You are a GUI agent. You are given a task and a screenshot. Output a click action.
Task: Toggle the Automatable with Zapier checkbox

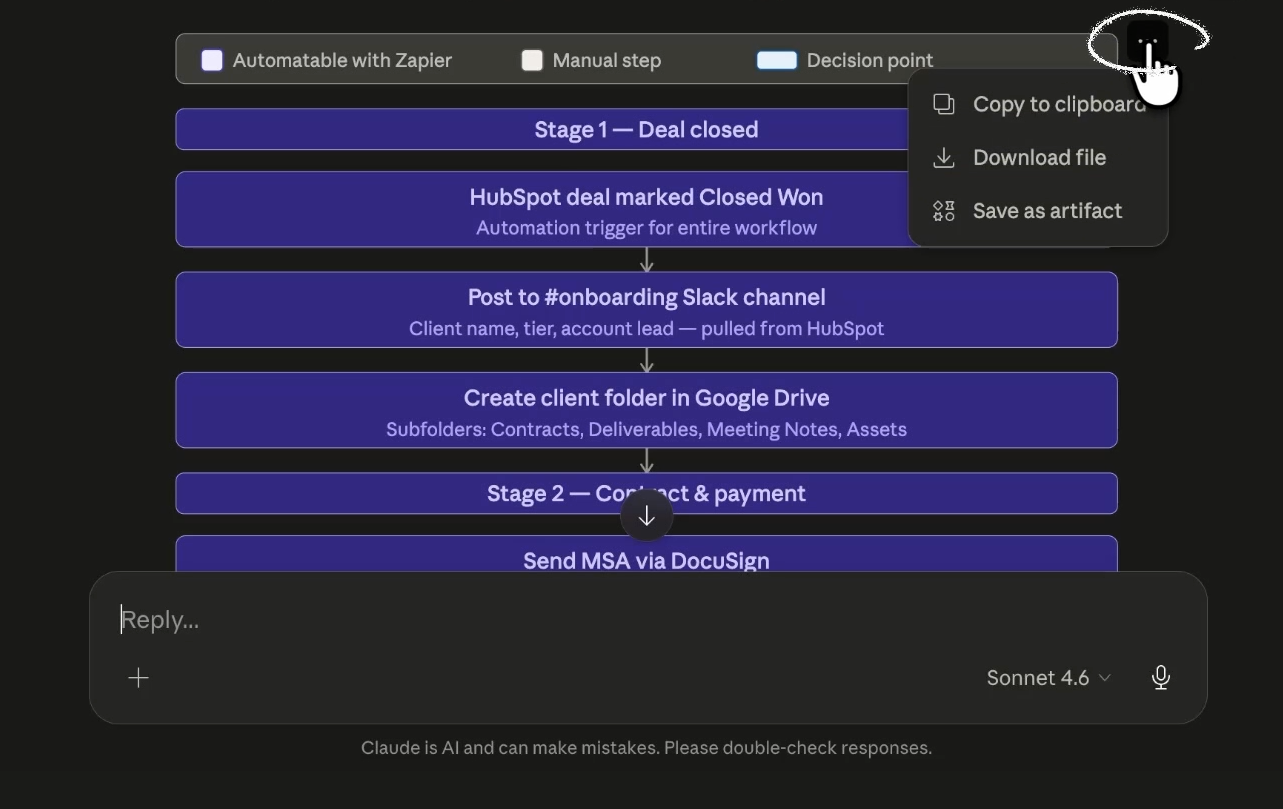tap(211, 60)
